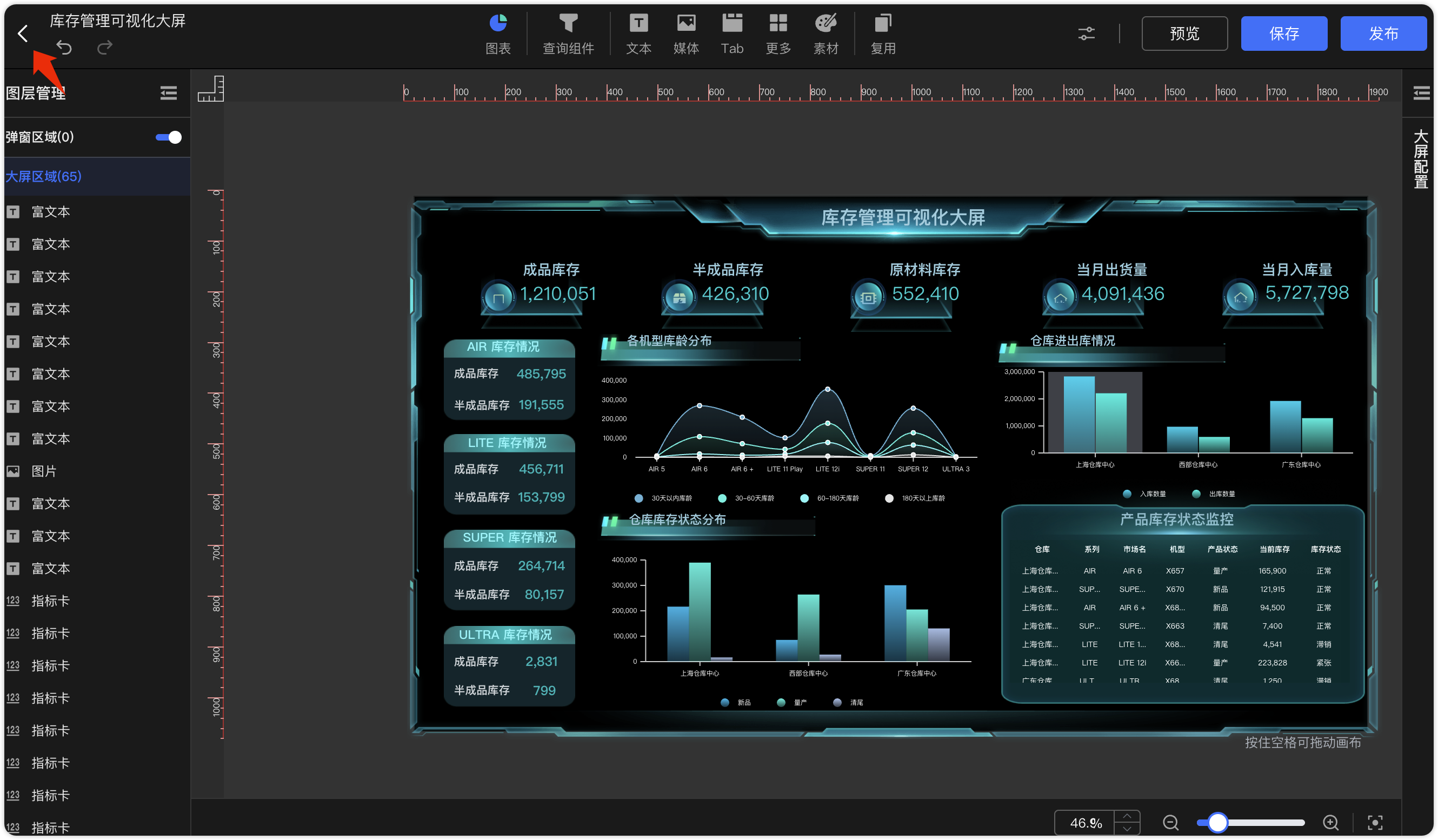The width and height of the screenshot is (1438, 840).
Task: Click the 发布 publish button
Action: click(x=1383, y=33)
